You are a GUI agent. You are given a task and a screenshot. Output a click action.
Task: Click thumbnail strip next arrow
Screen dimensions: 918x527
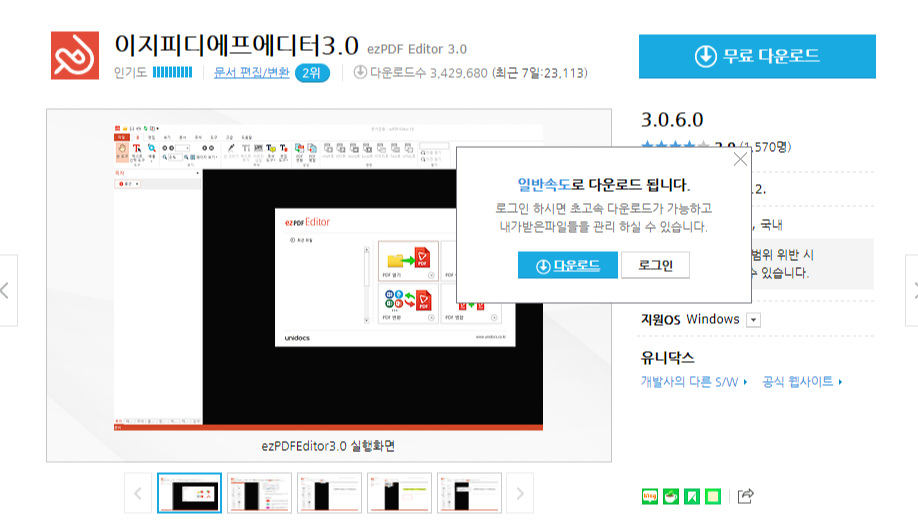[x=520, y=494]
